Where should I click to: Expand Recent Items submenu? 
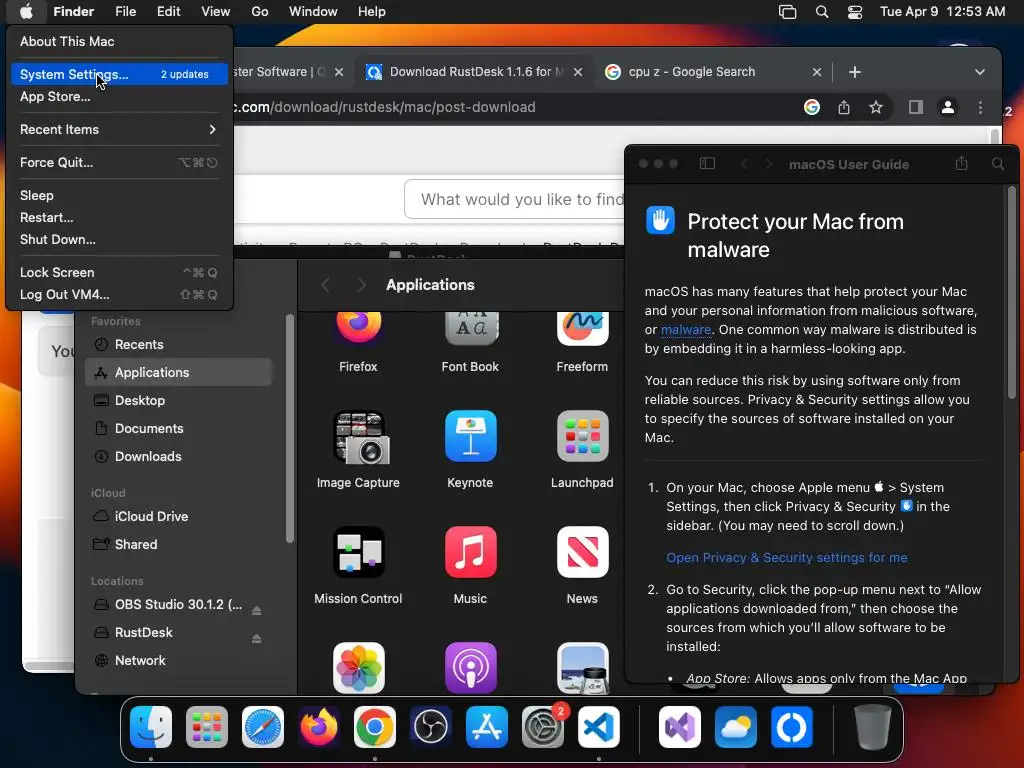tap(120, 129)
